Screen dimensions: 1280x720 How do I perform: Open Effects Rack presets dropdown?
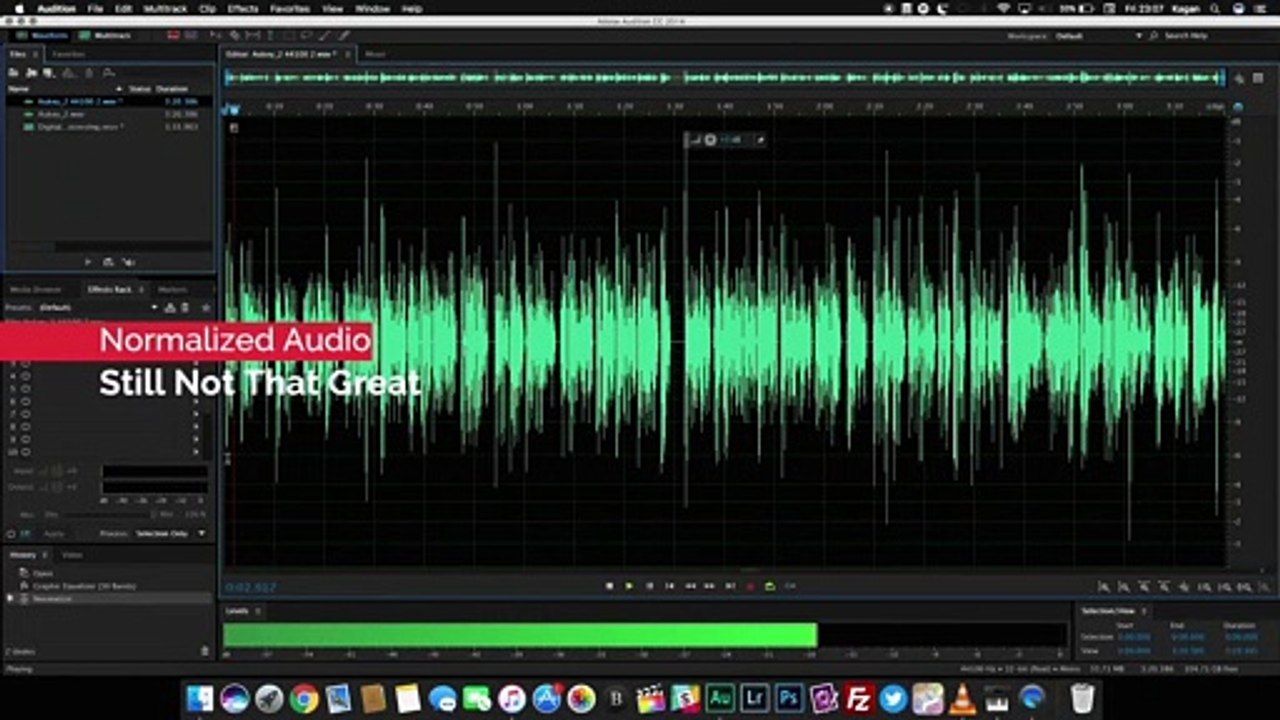(155, 307)
